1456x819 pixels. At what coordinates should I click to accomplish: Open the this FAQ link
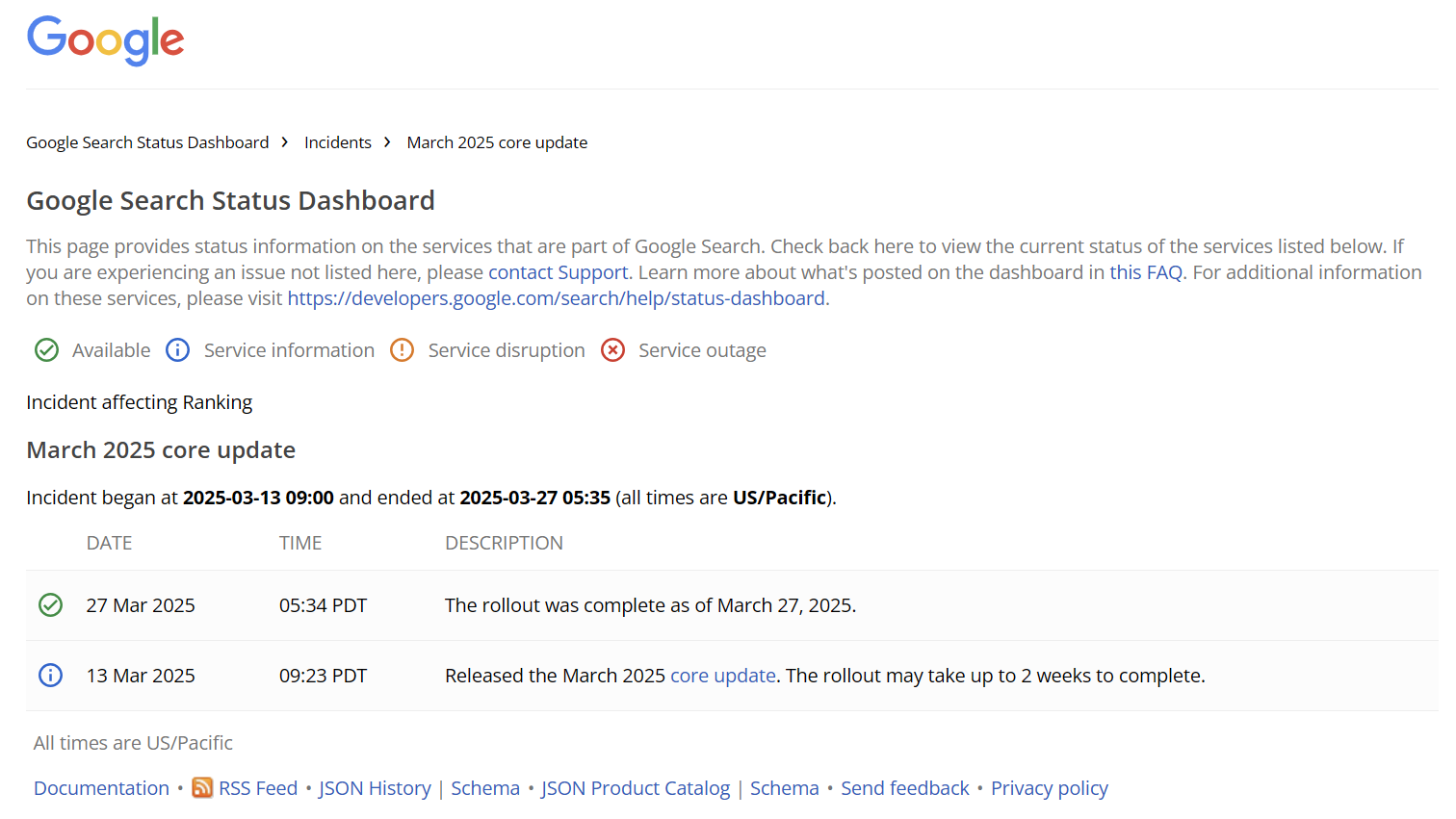coord(1145,272)
